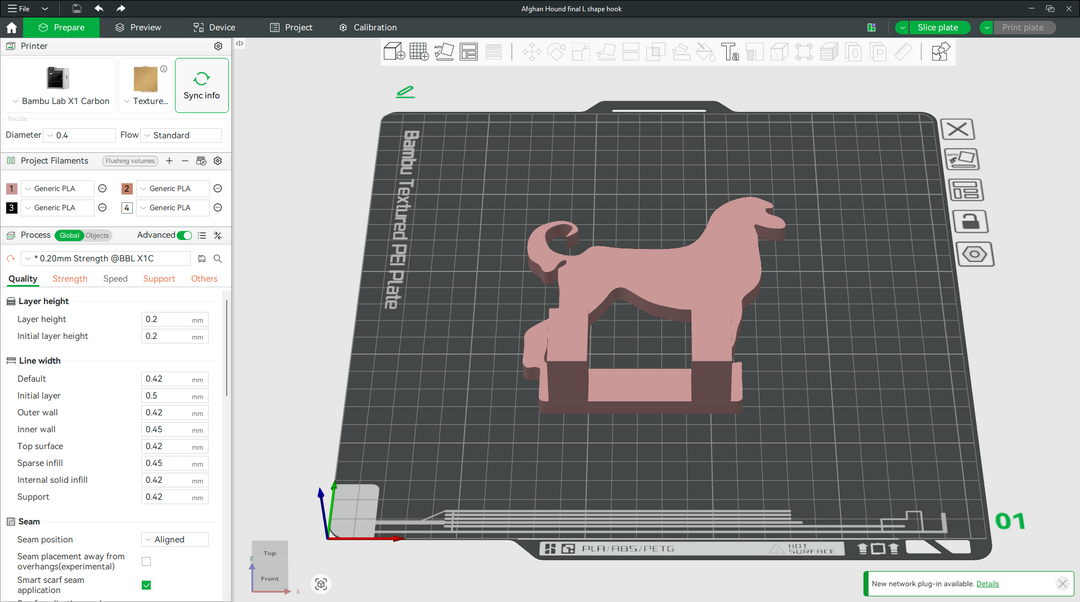Screen dimensions: 1080x602
Task: Disable Smart scarf seam application
Action: coord(146,585)
